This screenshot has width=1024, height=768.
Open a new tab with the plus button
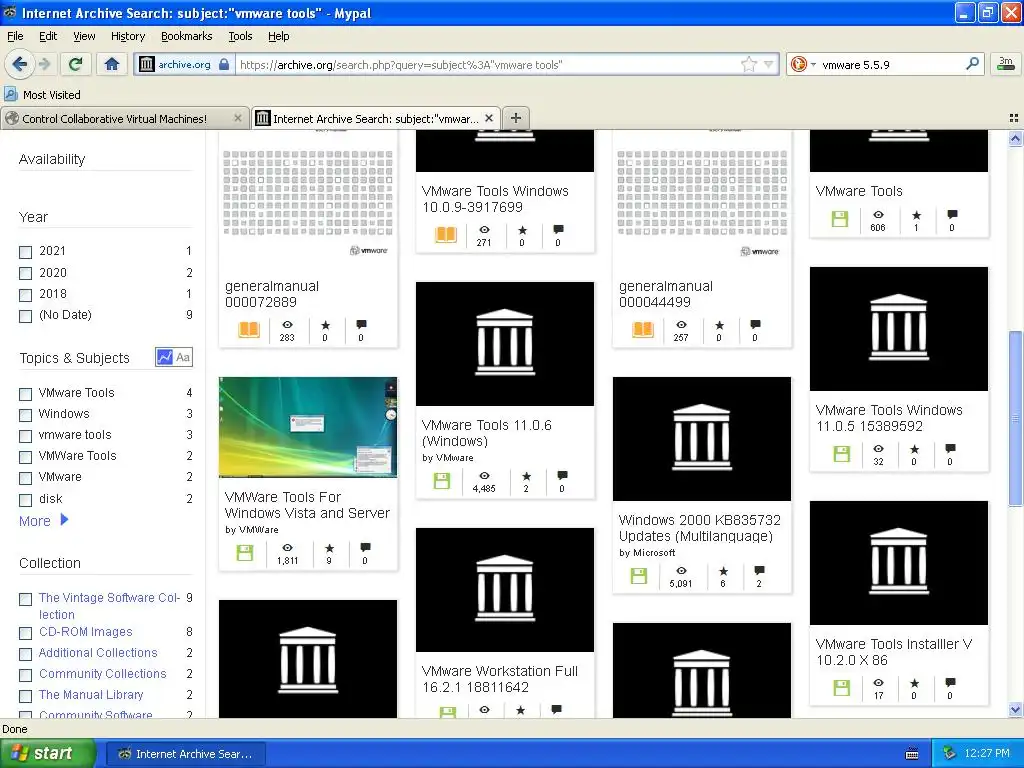click(516, 118)
